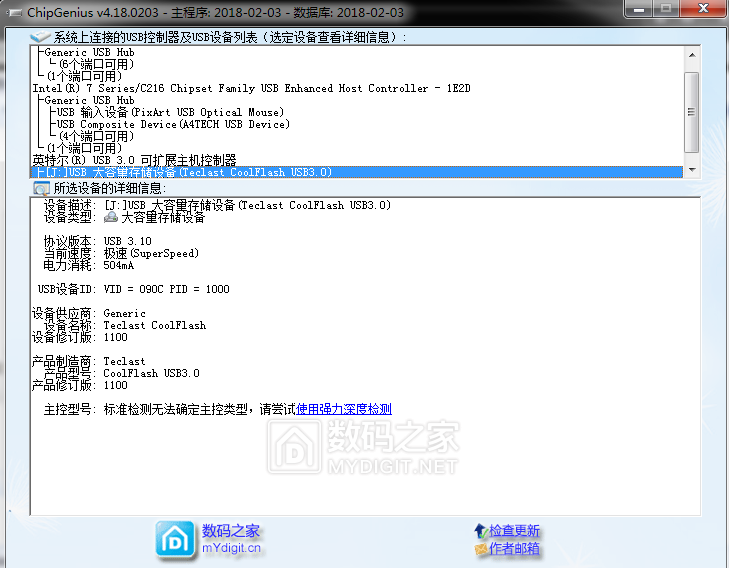Open the 数码之家 mYdigit.cn website link
Screen dimensions: 729x568
pyautogui.click(x=231, y=539)
